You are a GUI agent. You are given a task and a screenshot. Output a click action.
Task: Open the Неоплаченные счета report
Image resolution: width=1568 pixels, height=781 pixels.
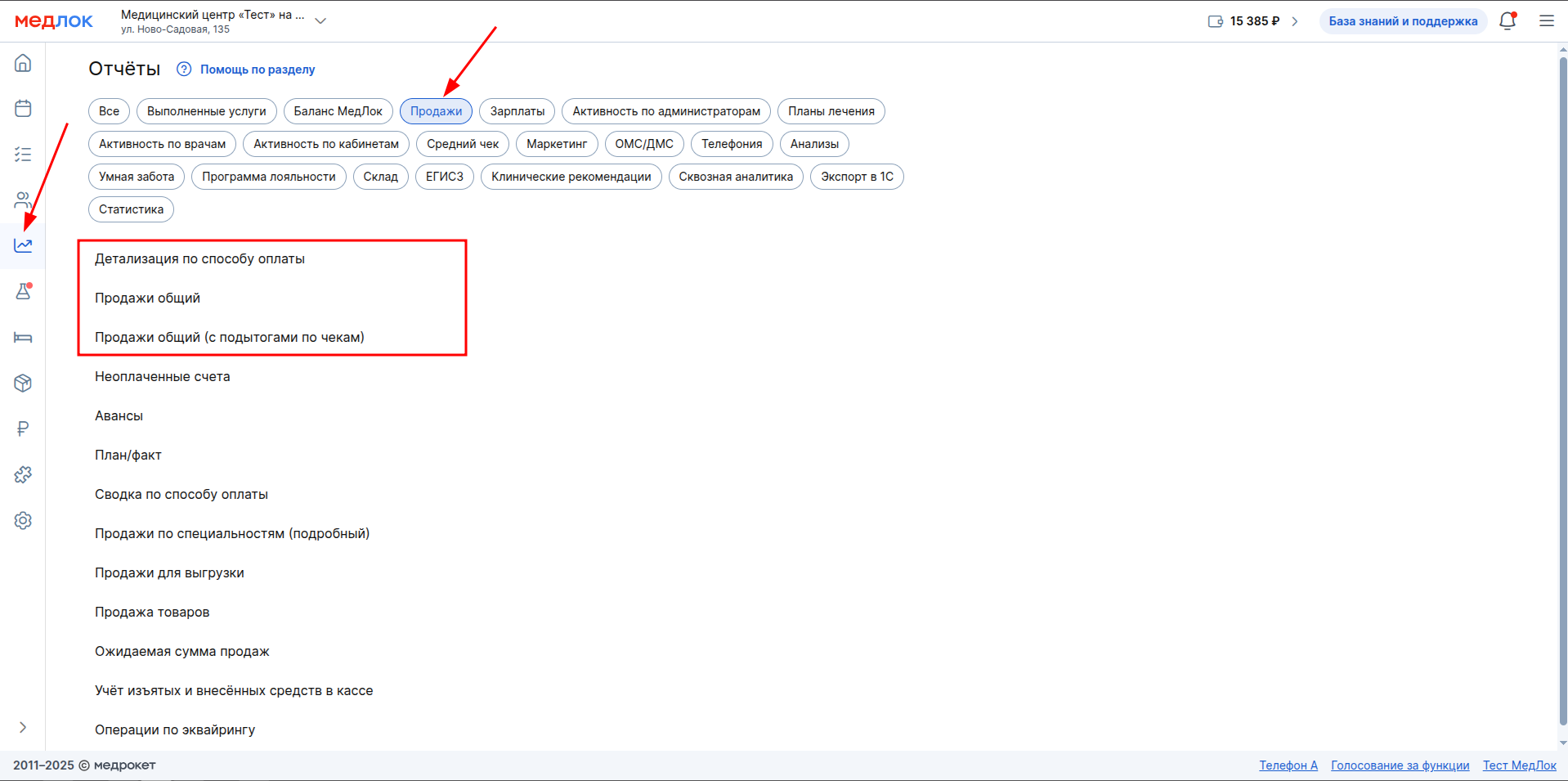(x=163, y=376)
